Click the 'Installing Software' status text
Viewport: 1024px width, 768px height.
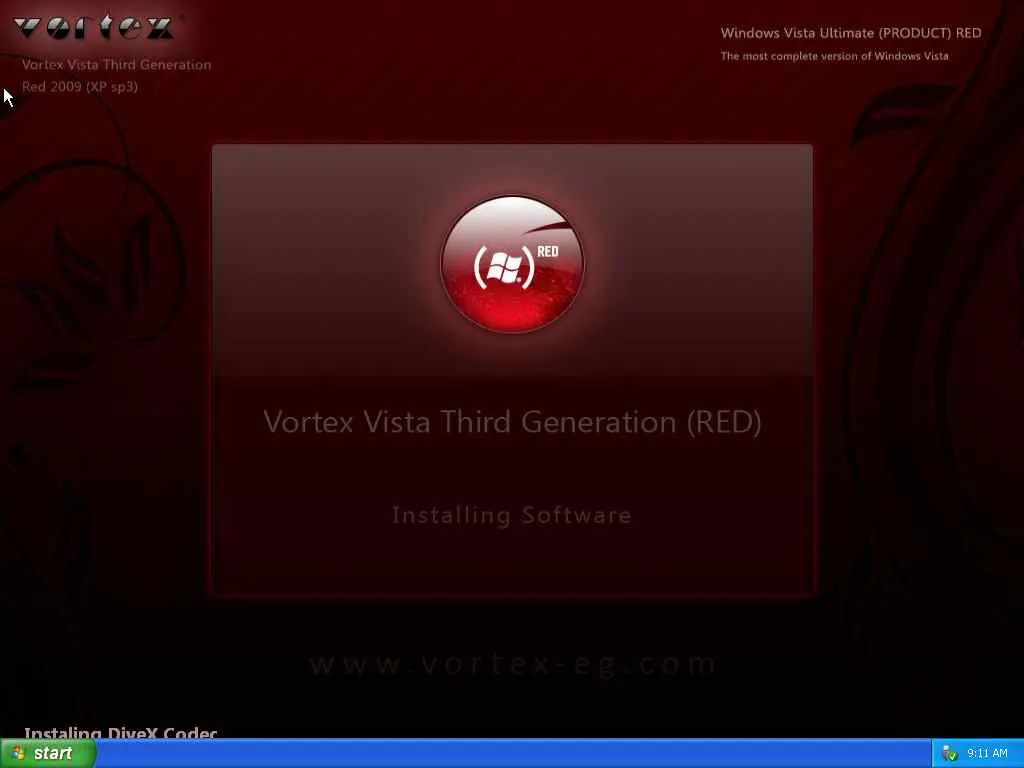coord(511,515)
